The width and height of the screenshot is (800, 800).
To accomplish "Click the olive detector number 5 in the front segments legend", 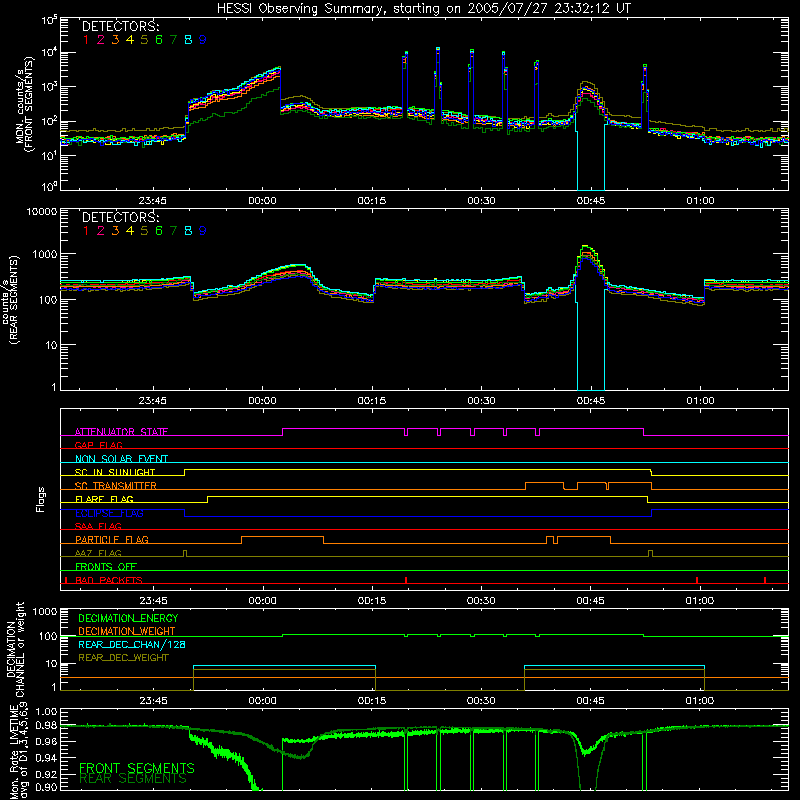I will [144, 39].
